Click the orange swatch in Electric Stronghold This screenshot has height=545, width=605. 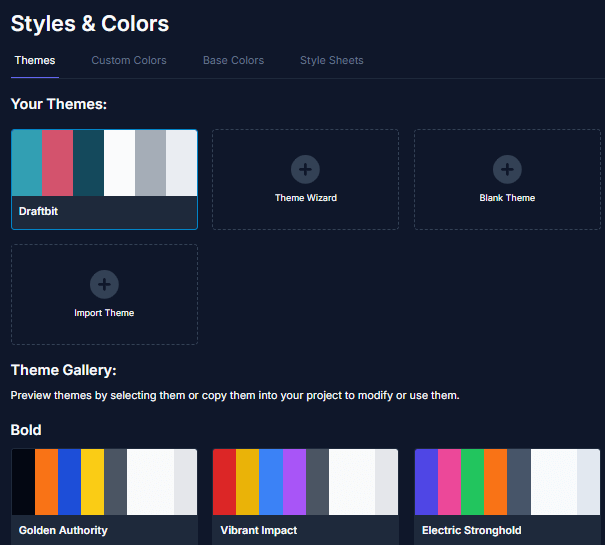point(496,482)
